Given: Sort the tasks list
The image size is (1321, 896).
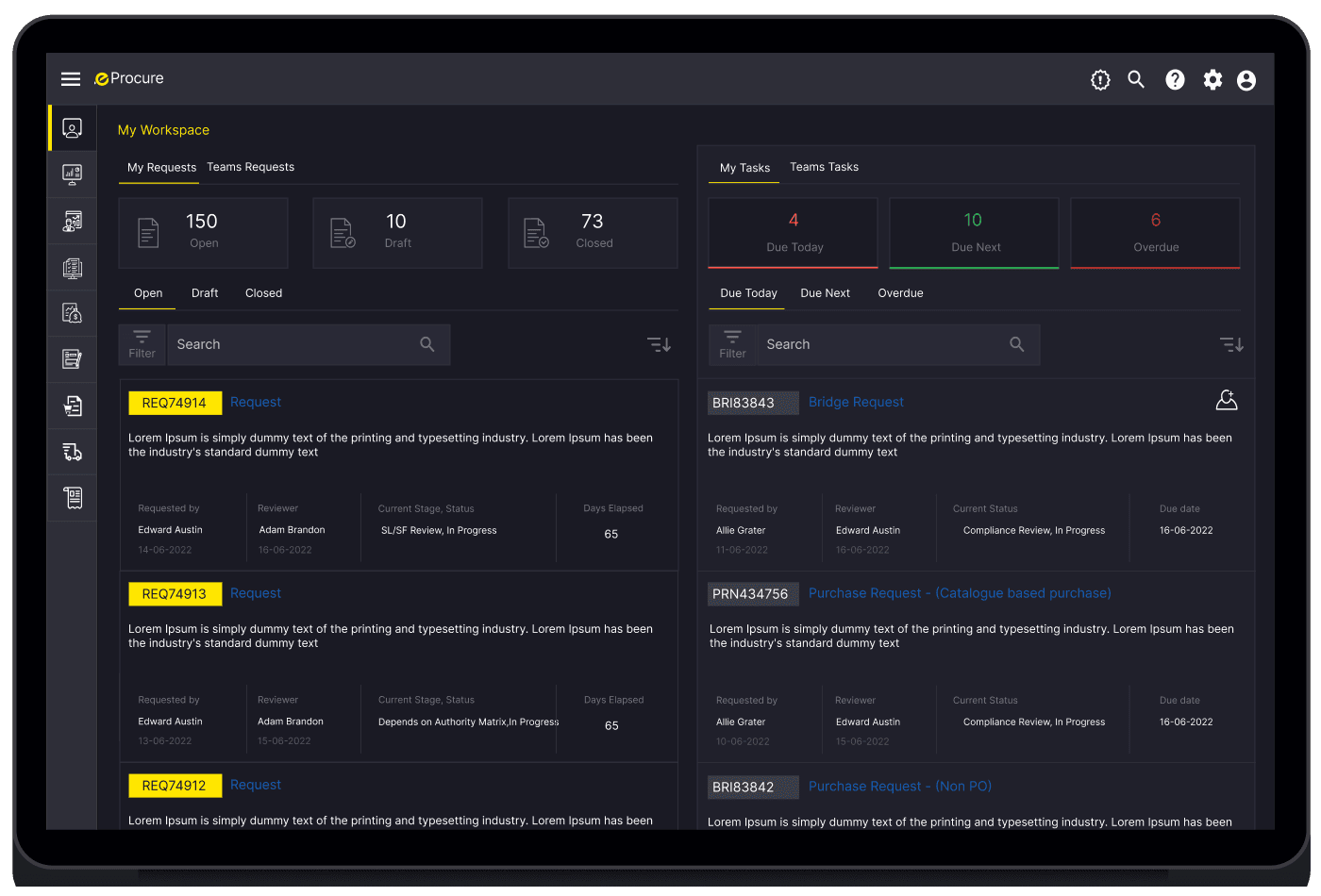Looking at the screenshot, I should pos(1231,345).
